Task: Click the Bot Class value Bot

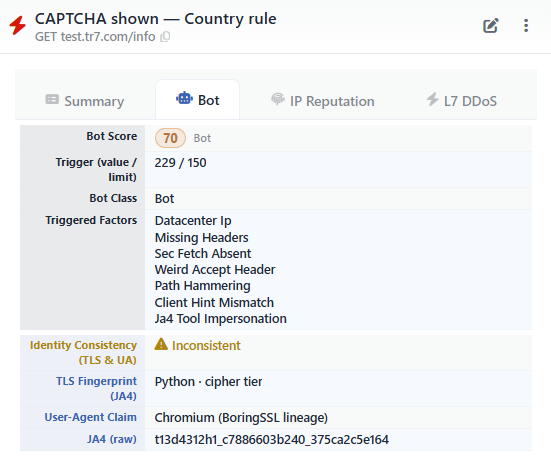Action: (164, 199)
